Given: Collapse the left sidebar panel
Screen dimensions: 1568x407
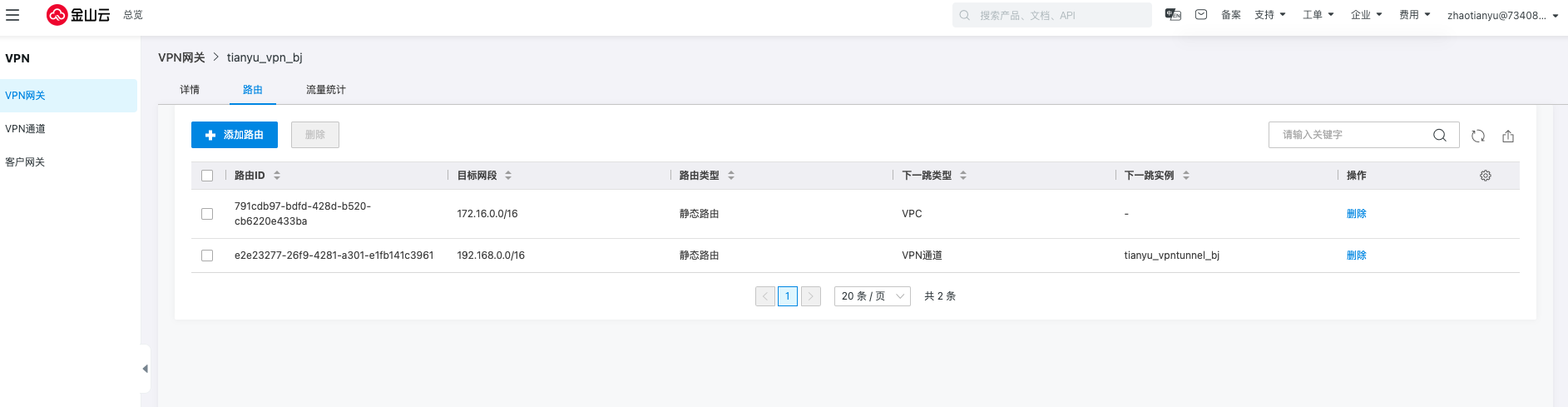Looking at the screenshot, I should pyautogui.click(x=146, y=369).
